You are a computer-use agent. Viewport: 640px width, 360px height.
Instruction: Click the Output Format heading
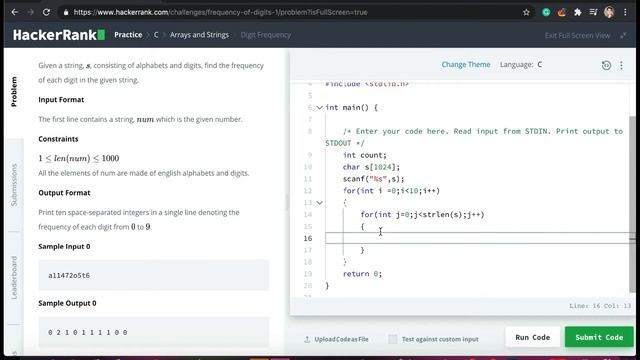pos(64,193)
